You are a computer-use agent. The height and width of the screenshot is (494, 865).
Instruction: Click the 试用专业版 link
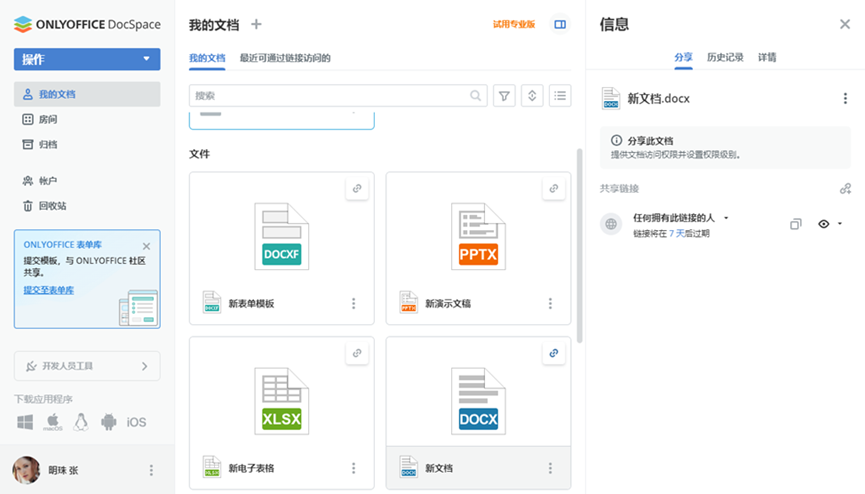point(514,24)
